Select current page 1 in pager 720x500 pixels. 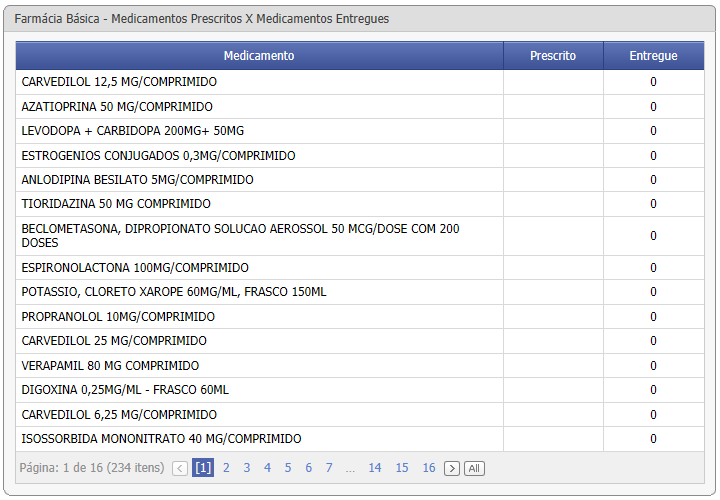click(x=203, y=468)
